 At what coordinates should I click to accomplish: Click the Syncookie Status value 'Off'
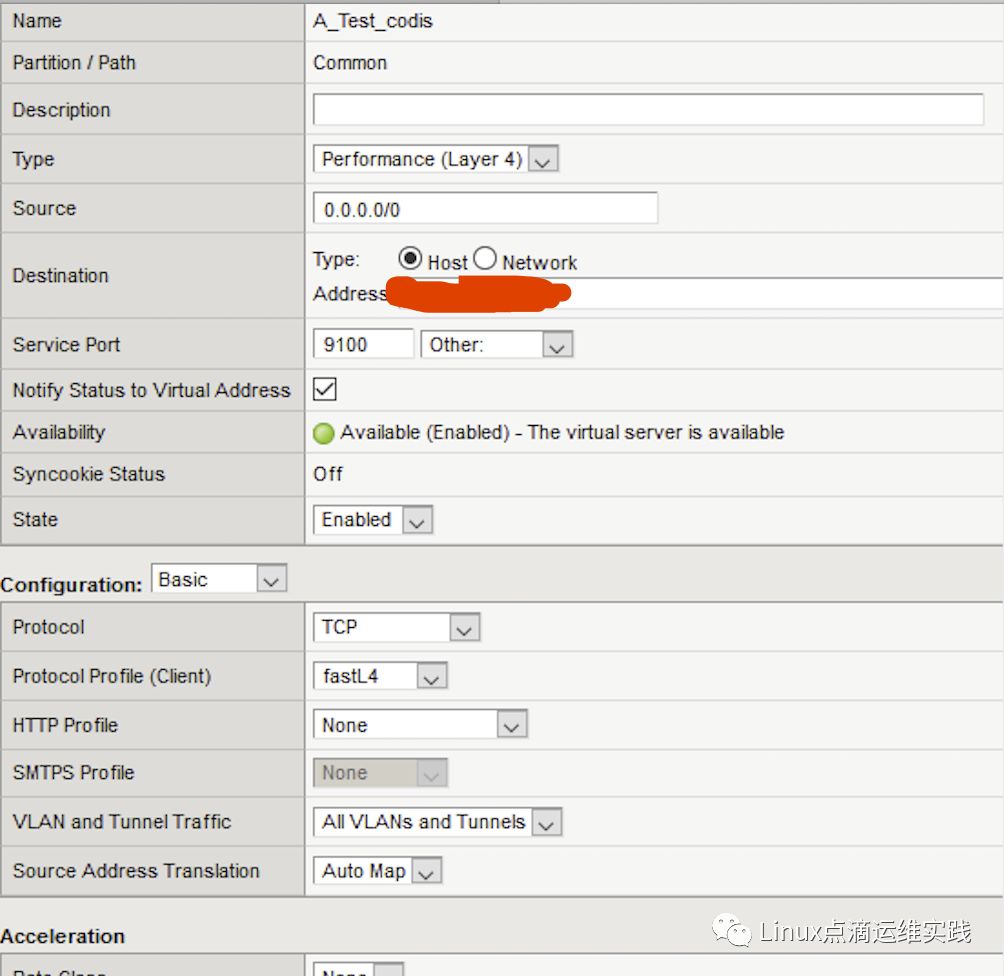pyautogui.click(x=328, y=474)
